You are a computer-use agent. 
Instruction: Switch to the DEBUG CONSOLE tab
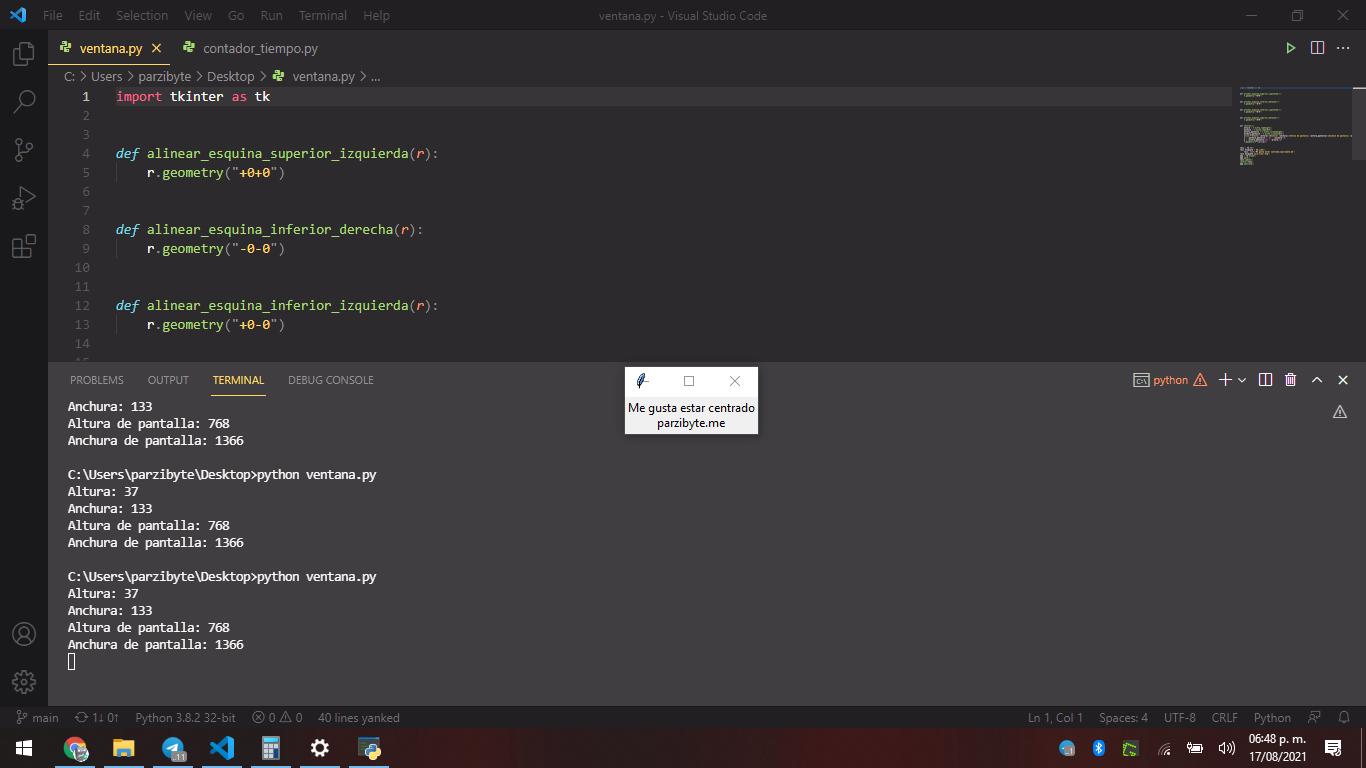point(331,380)
